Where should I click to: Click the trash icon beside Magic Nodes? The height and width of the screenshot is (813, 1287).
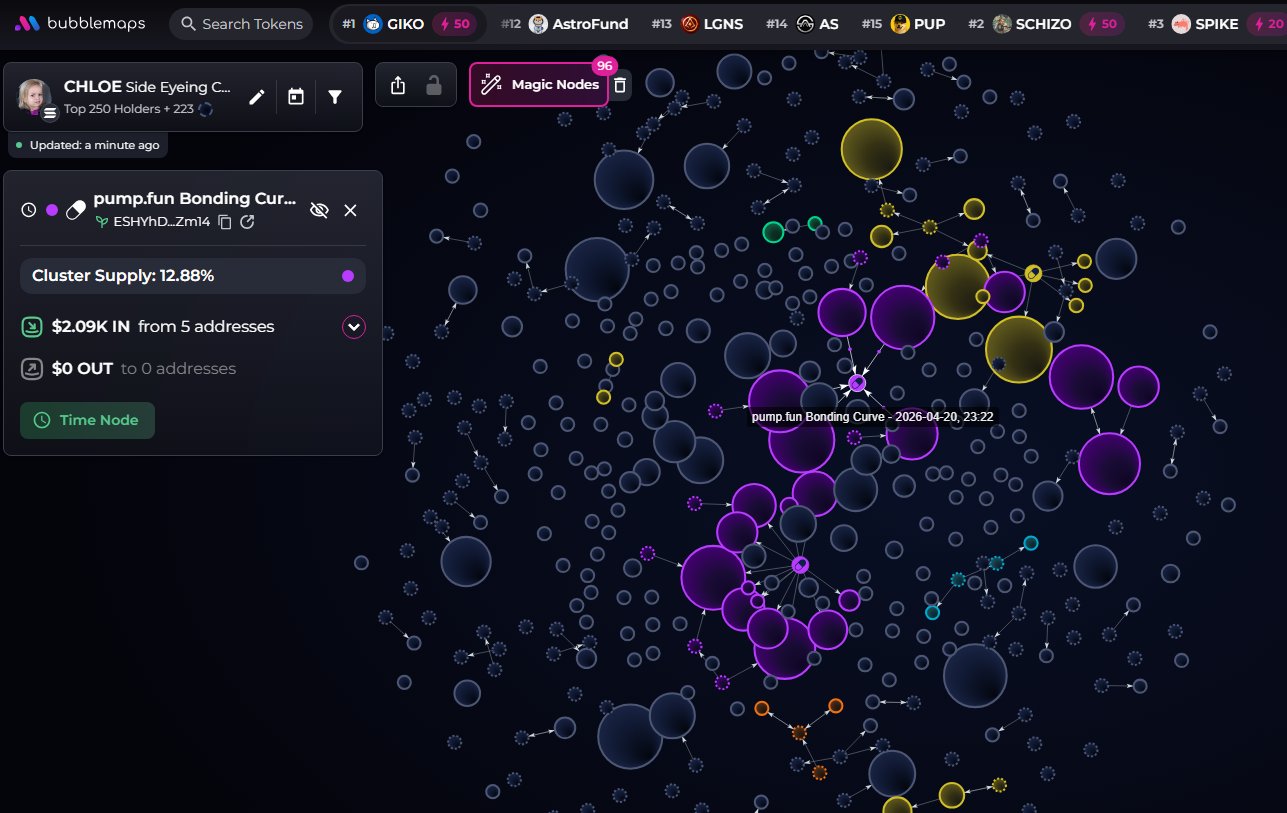(x=620, y=85)
